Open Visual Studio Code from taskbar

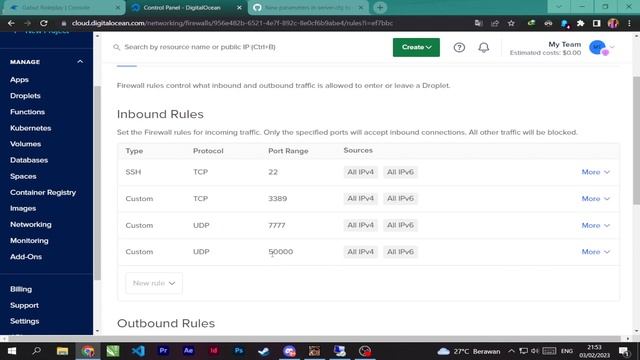138,351
